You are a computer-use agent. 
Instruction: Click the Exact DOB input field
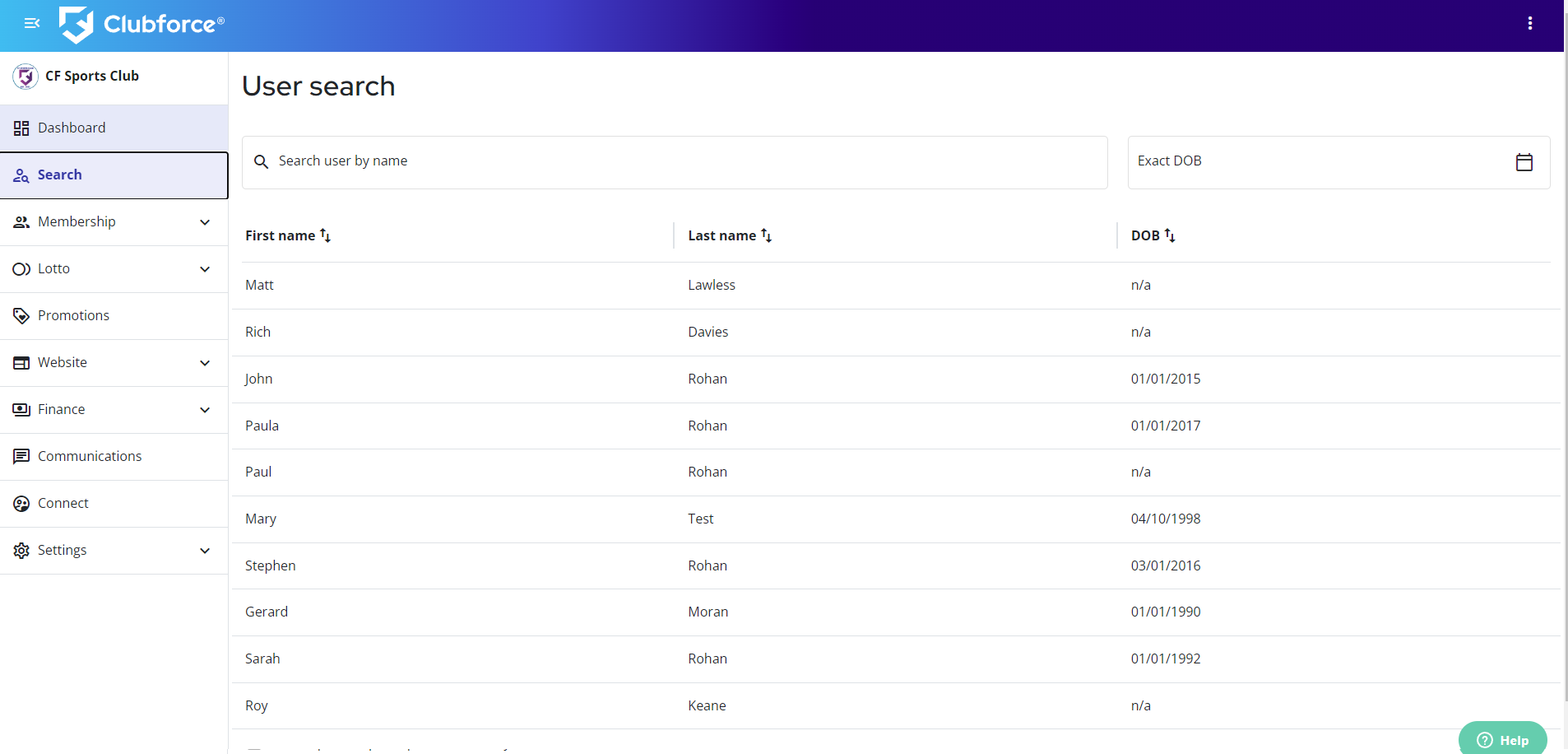click(x=1316, y=162)
